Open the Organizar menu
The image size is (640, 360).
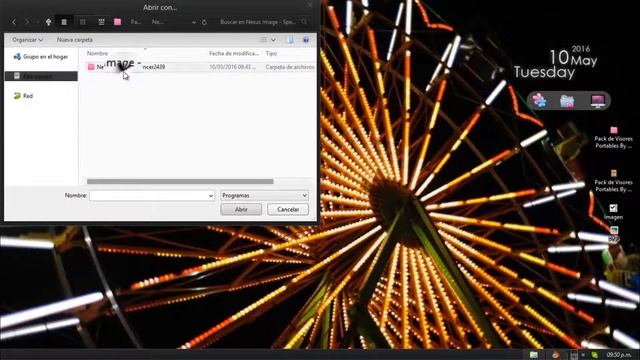[x=27, y=40]
